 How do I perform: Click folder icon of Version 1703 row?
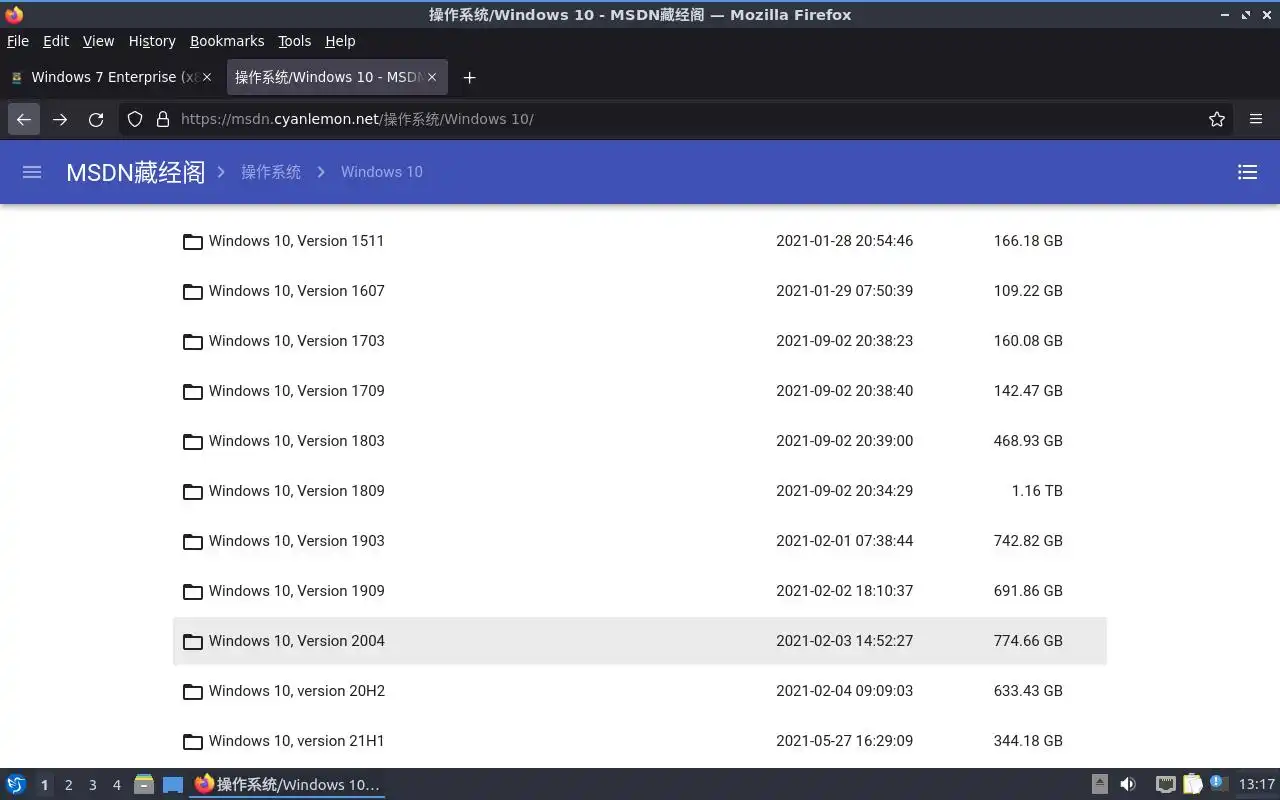pos(193,341)
